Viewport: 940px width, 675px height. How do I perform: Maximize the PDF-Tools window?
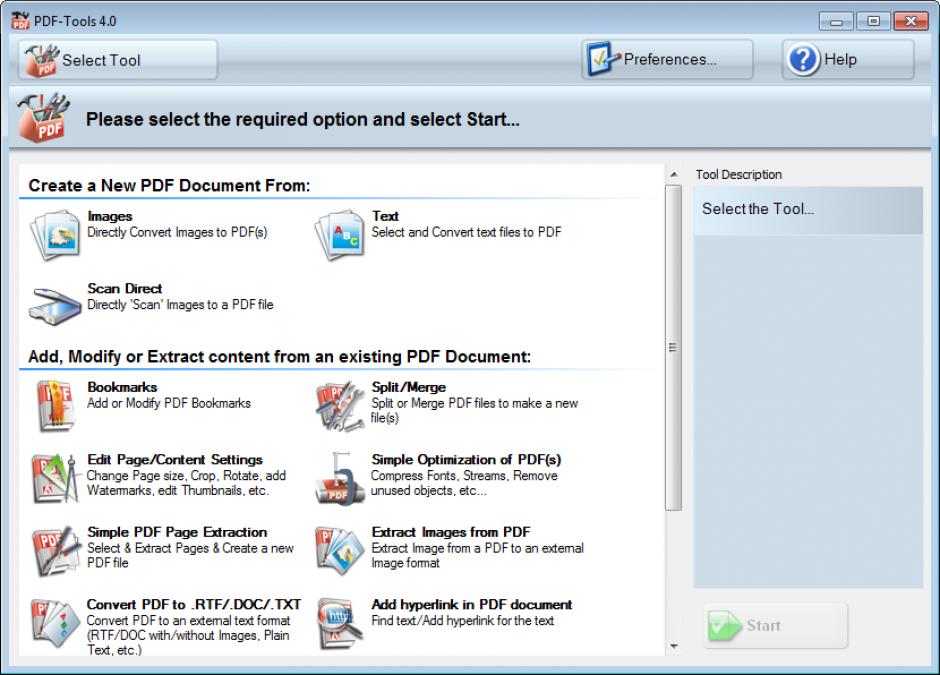coord(873,22)
